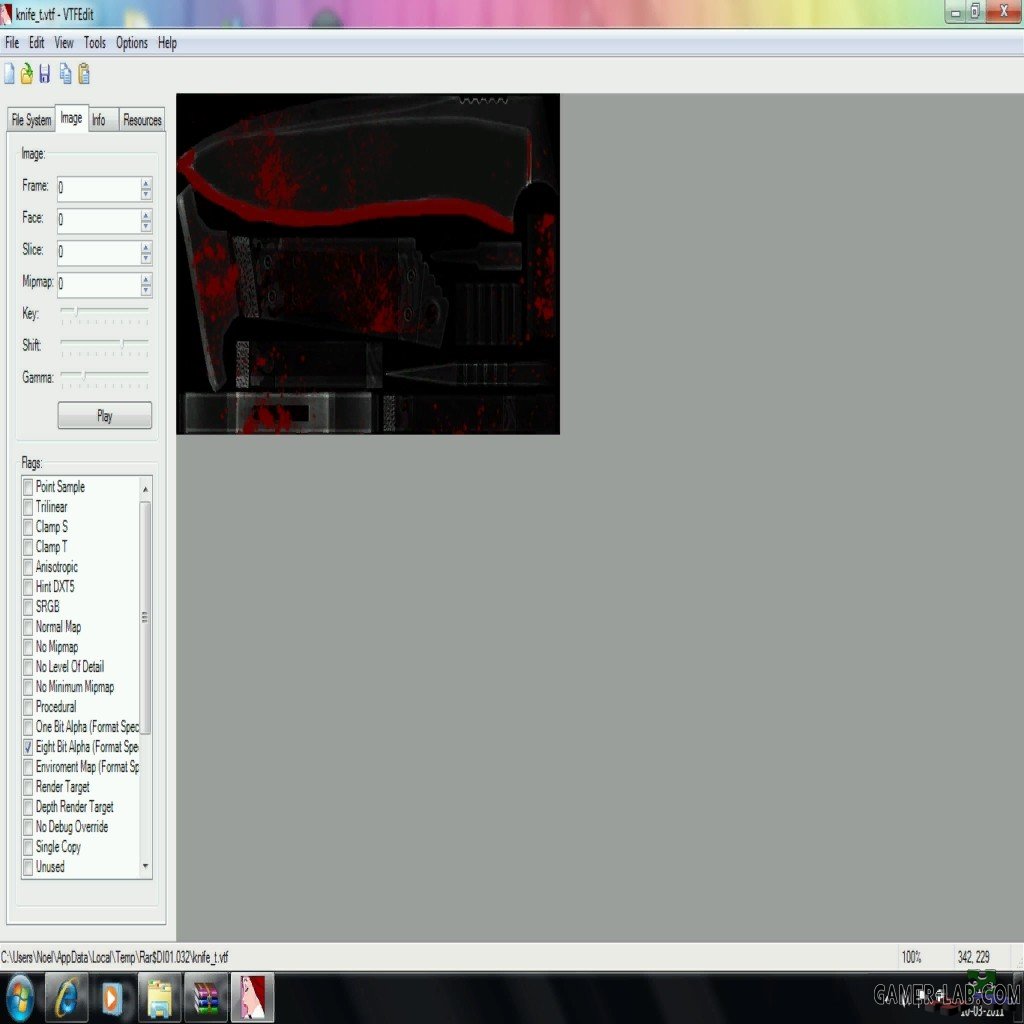Check the Hint DXT5 flag

28,587
